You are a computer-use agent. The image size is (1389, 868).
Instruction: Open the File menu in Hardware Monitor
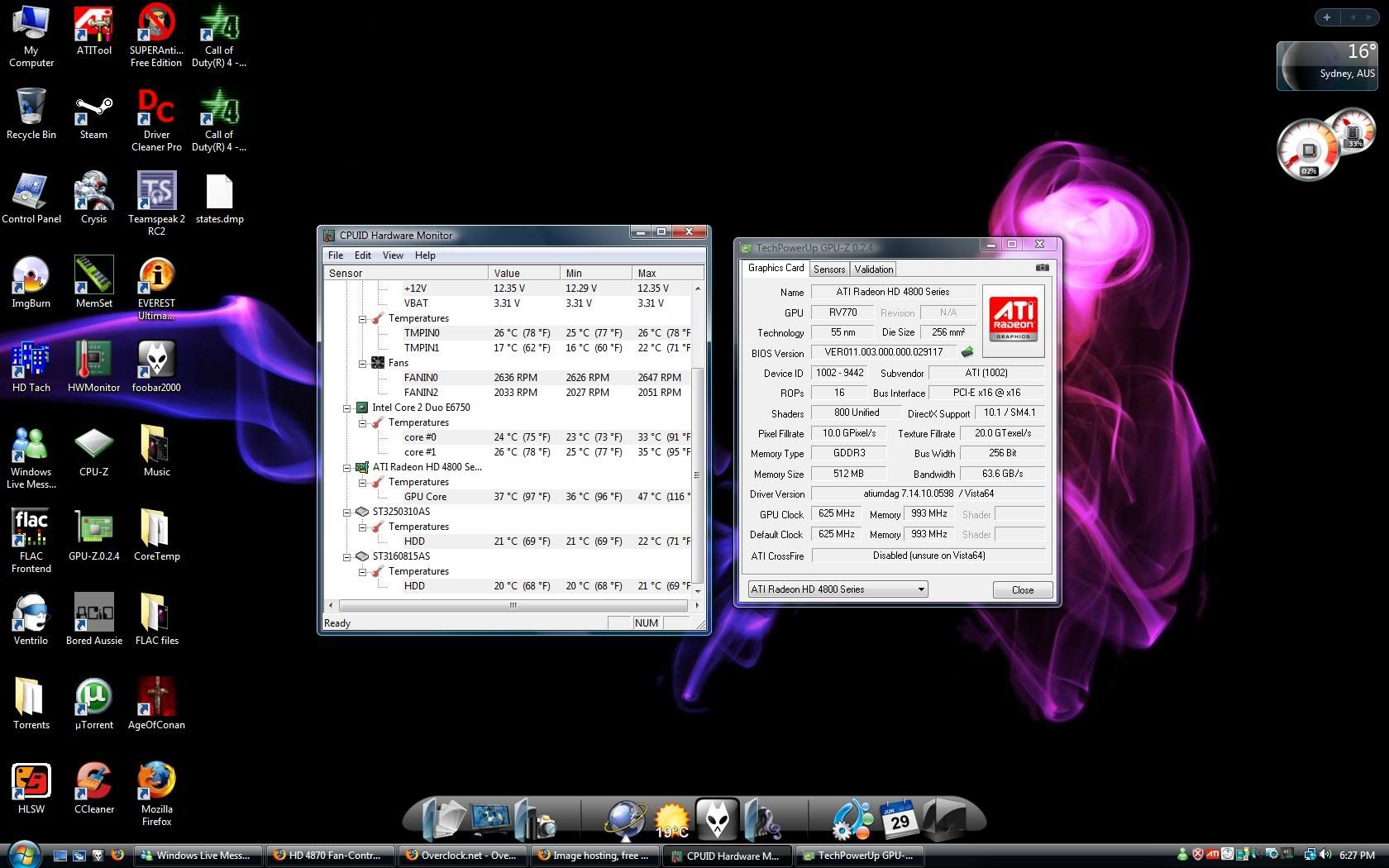pos(336,255)
